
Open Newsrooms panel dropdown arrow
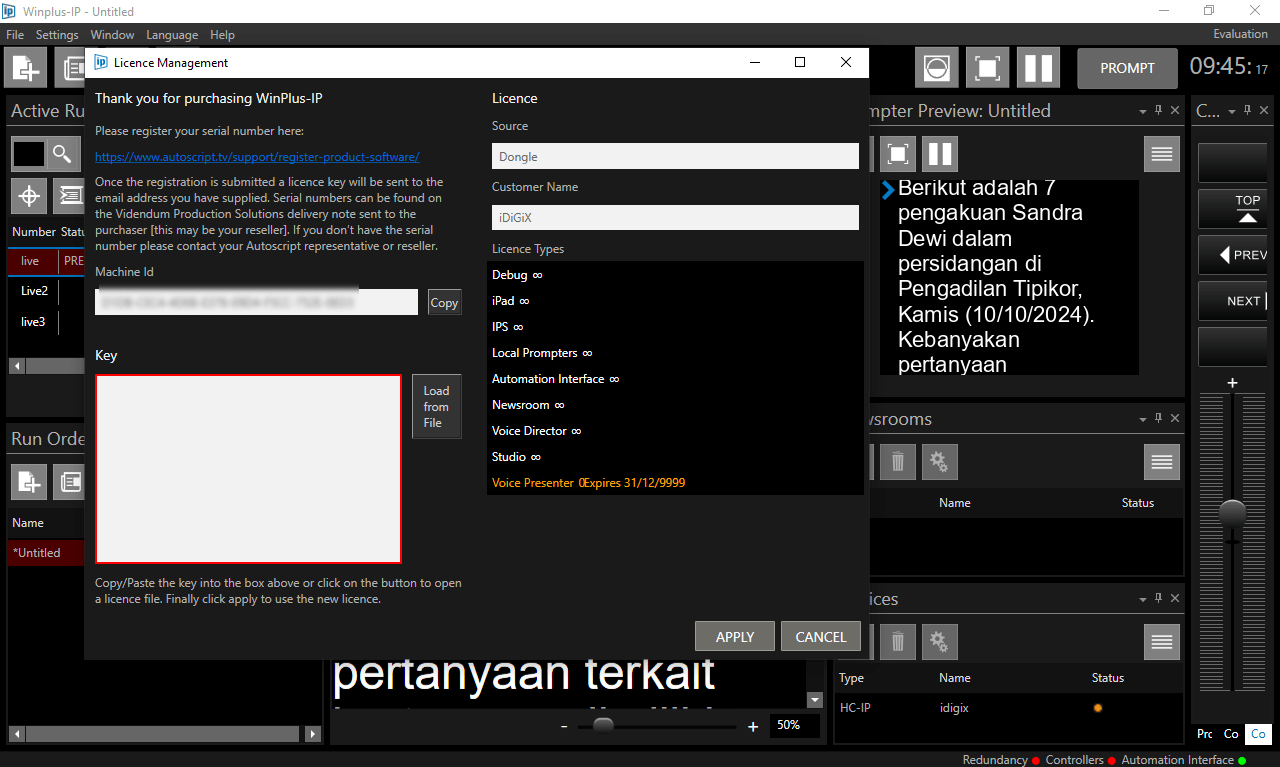(1143, 419)
